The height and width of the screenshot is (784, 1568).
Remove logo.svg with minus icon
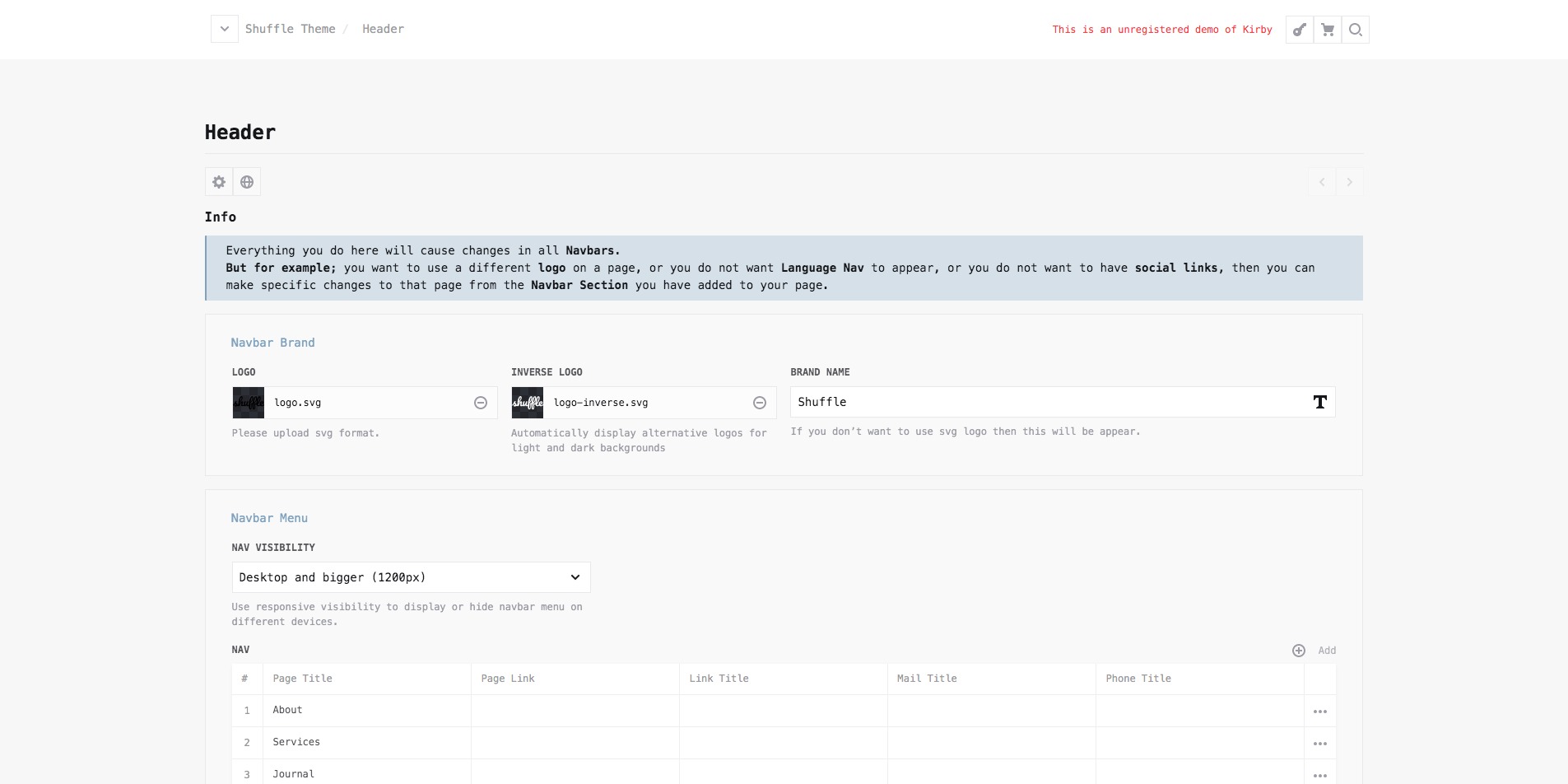481,403
